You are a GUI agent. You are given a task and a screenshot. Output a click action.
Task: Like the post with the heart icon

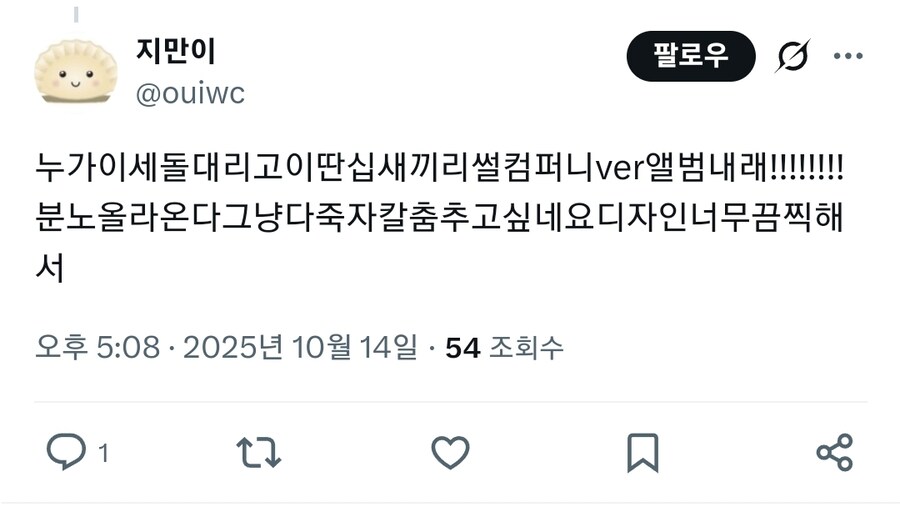coord(451,452)
